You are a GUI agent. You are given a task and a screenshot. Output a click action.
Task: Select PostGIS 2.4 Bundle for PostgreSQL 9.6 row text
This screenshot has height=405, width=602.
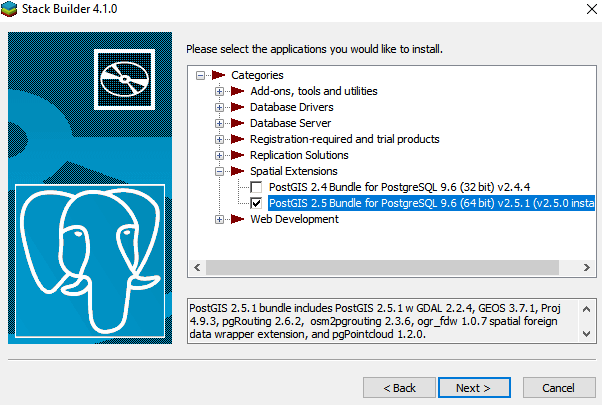pos(399,187)
